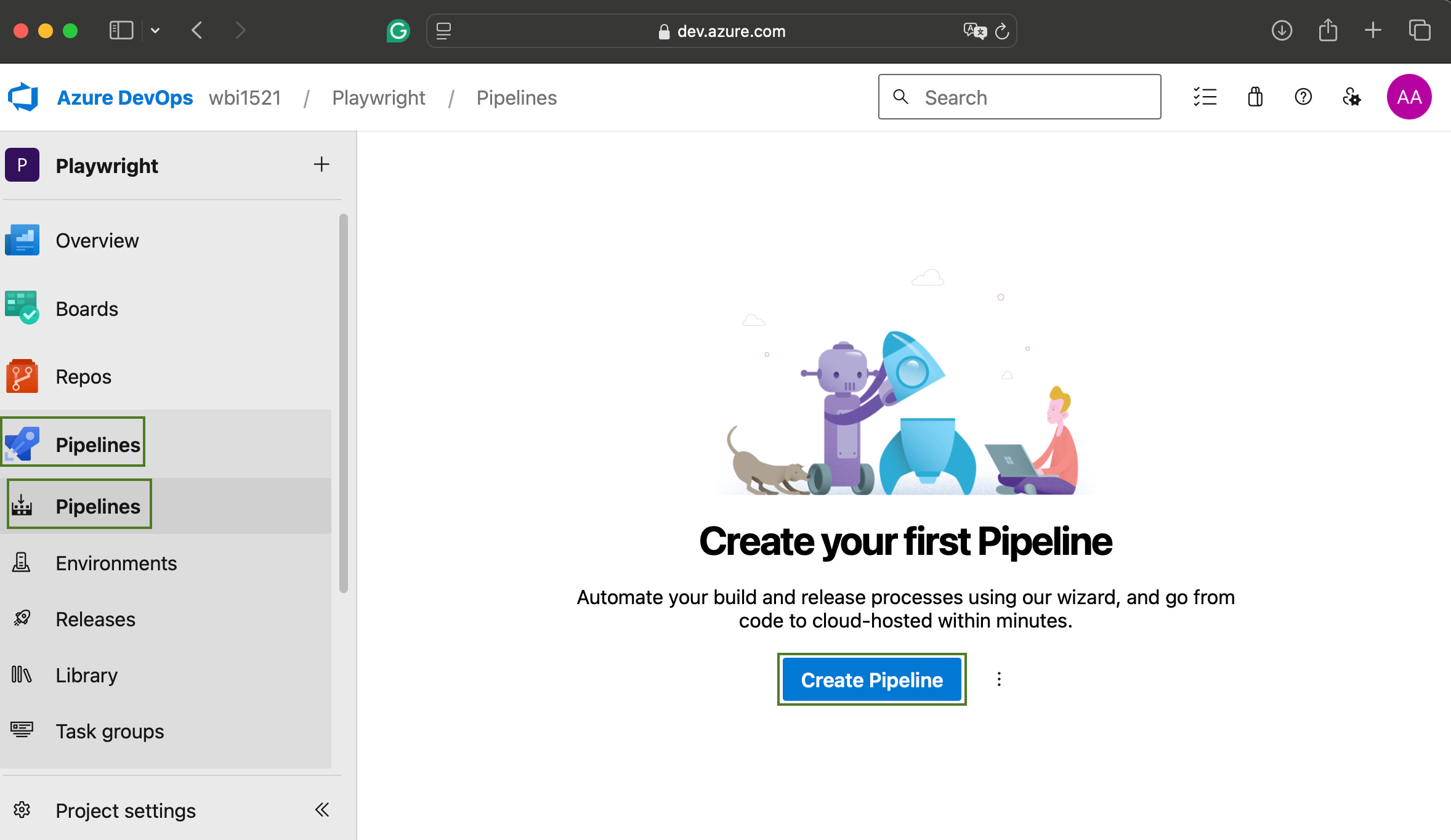The image size is (1451, 840).
Task: Click the Overview hub icon
Action: (x=22, y=240)
